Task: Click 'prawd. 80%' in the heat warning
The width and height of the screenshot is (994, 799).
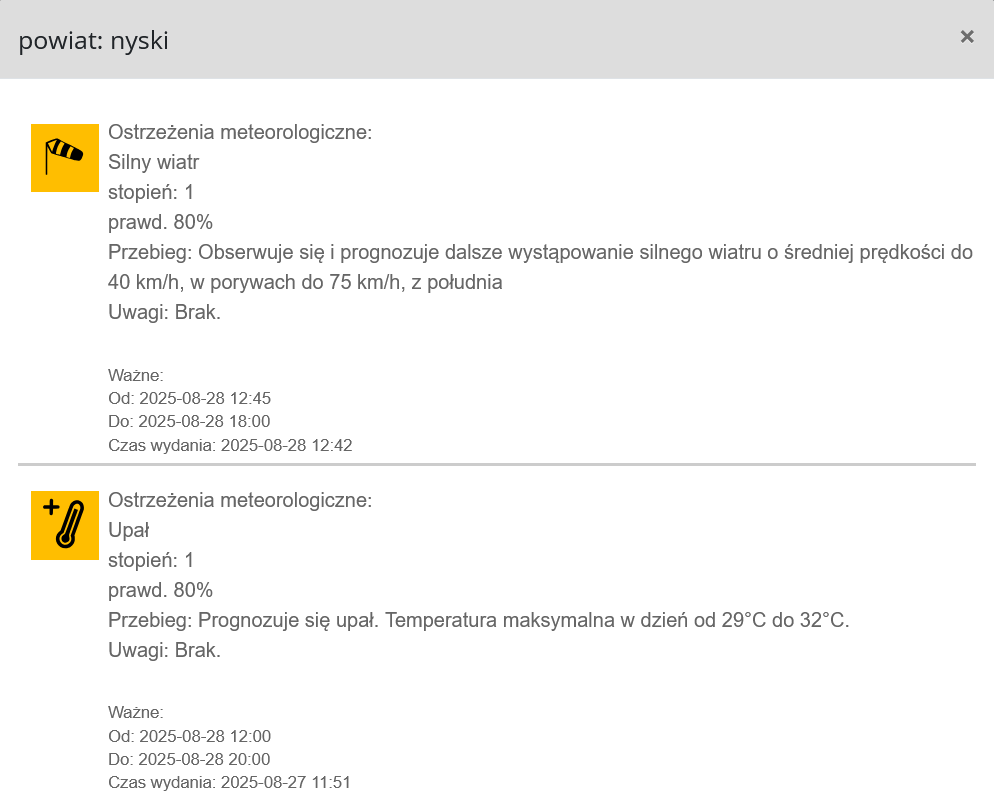Action: pyautogui.click(x=160, y=589)
